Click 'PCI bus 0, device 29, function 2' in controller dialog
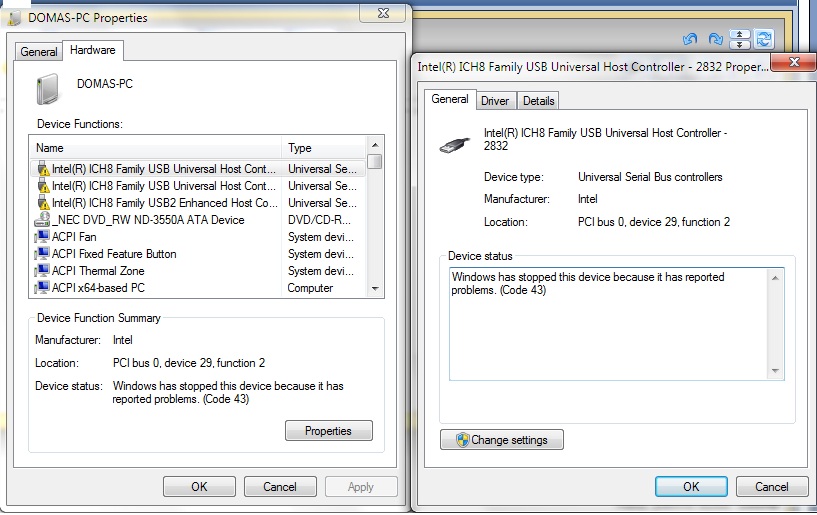Screen dimensions: 817x515 (653, 222)
